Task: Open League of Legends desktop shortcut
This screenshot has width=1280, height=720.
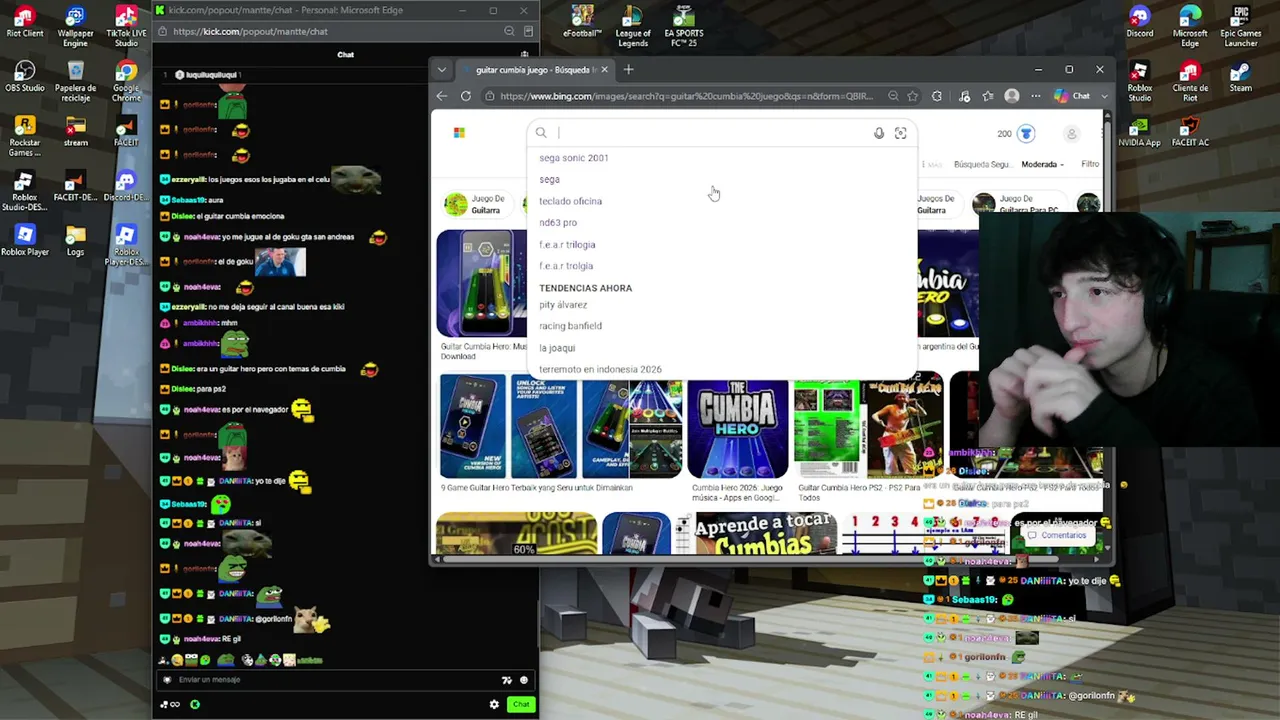Action: coord(633,26)
